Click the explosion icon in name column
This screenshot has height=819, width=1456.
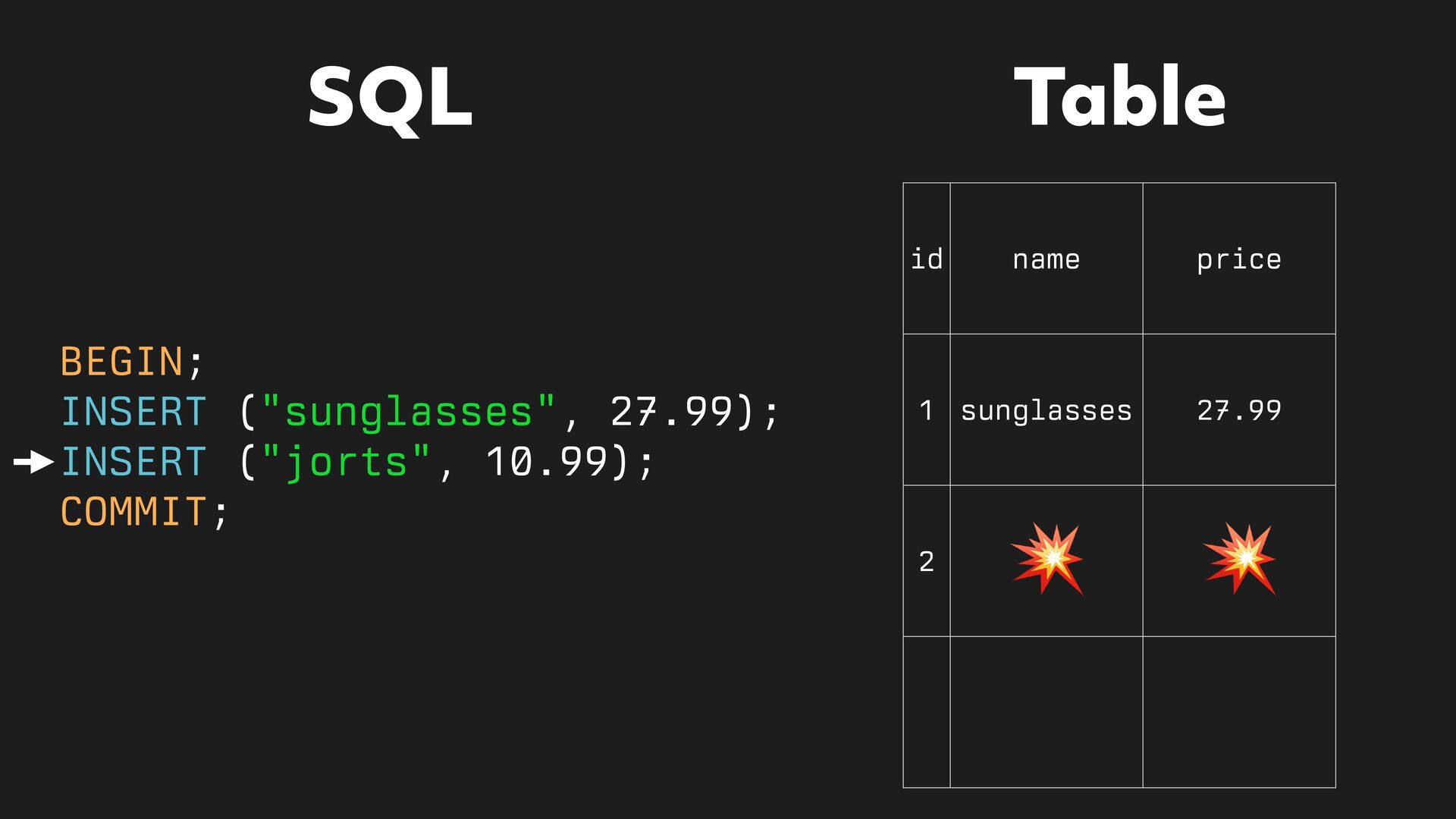[x=1046, y=560]
